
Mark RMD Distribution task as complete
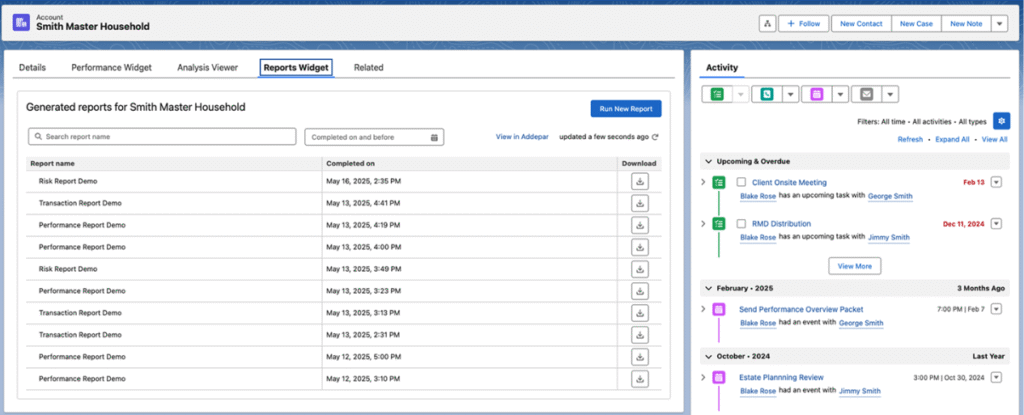click(741, 223)
